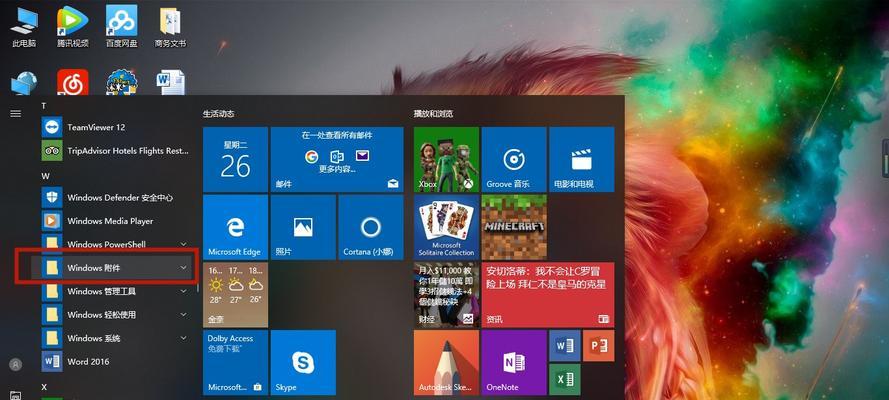Open the 资讯 red news tile
This screenshot has height=400, width=889.
pyautogui.click(x=548, y=295)
